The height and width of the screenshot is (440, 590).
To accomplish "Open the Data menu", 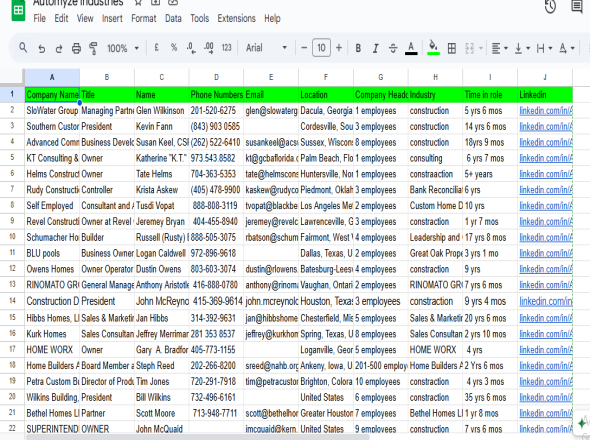I will [x=173, y=18].
